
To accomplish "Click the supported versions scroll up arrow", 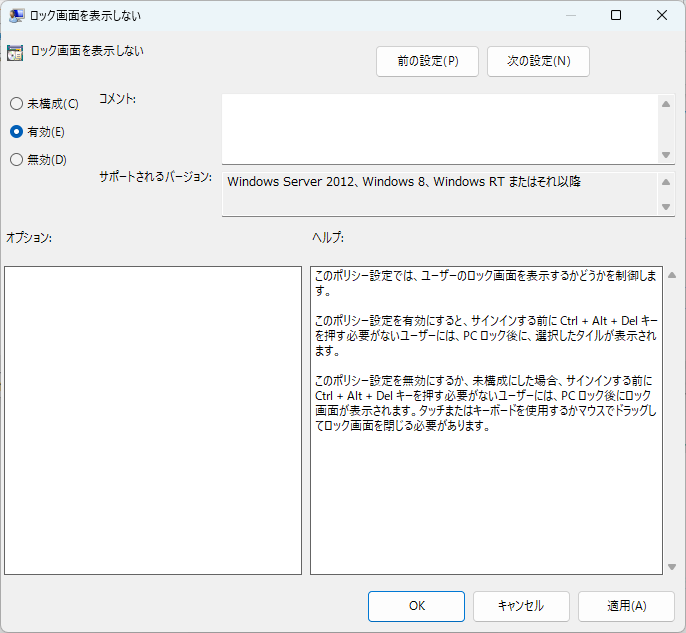I will click(667, 182).
